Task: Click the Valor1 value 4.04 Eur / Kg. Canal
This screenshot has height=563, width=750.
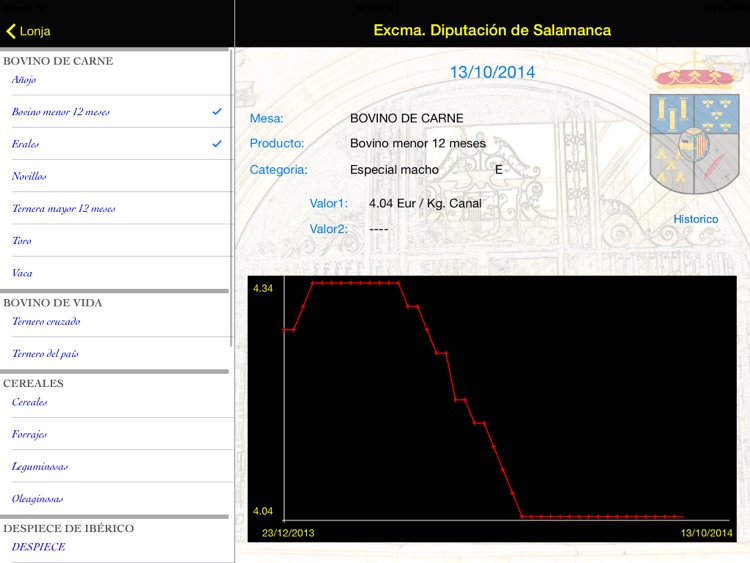Action: click(x=425, y=203)
